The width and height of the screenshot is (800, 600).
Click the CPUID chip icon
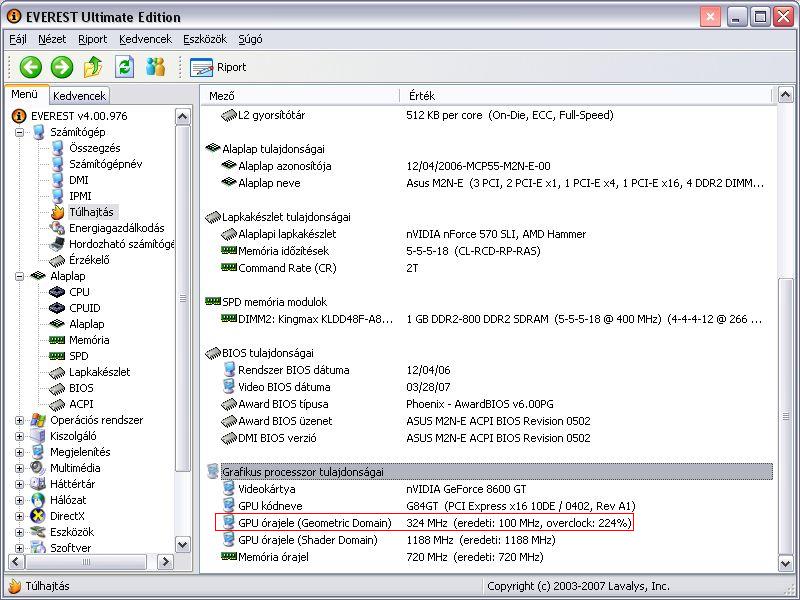tap(57, 308)
